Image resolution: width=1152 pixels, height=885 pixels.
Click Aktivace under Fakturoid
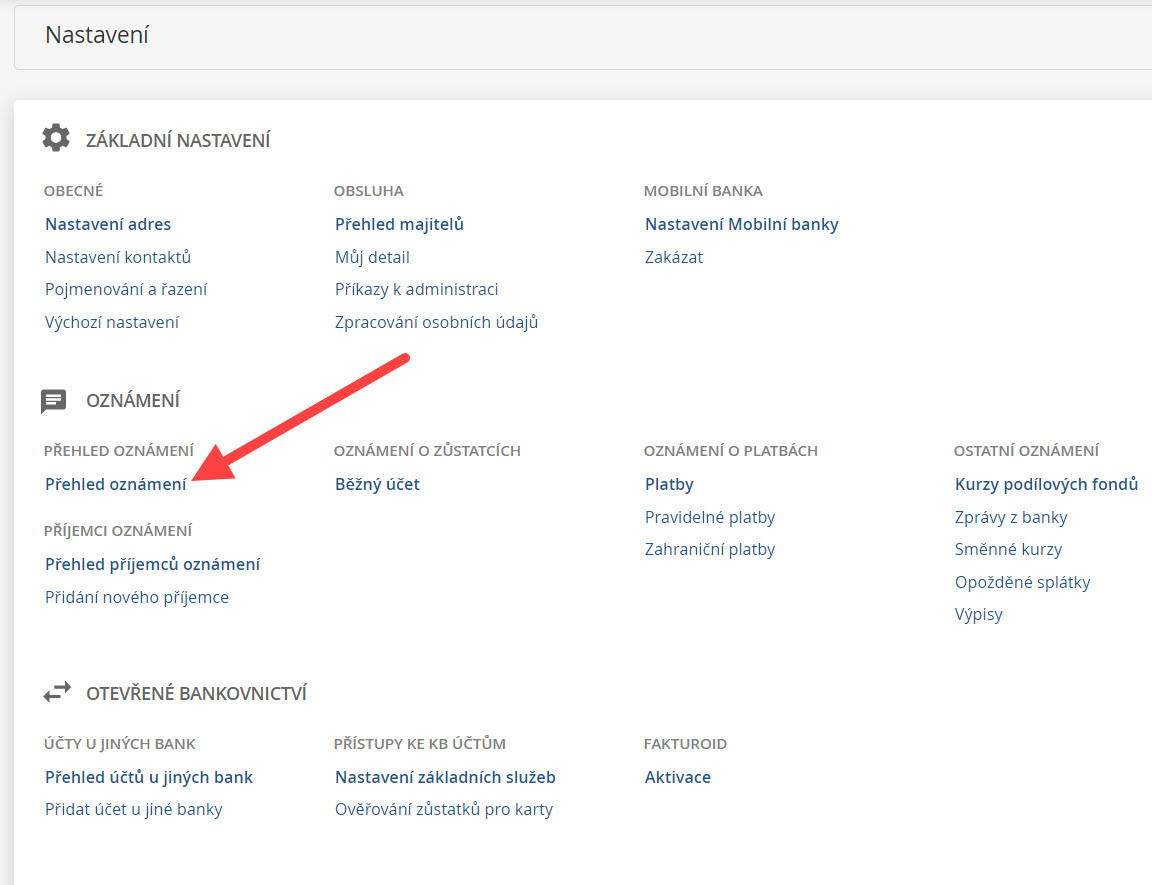pos(677,777)
